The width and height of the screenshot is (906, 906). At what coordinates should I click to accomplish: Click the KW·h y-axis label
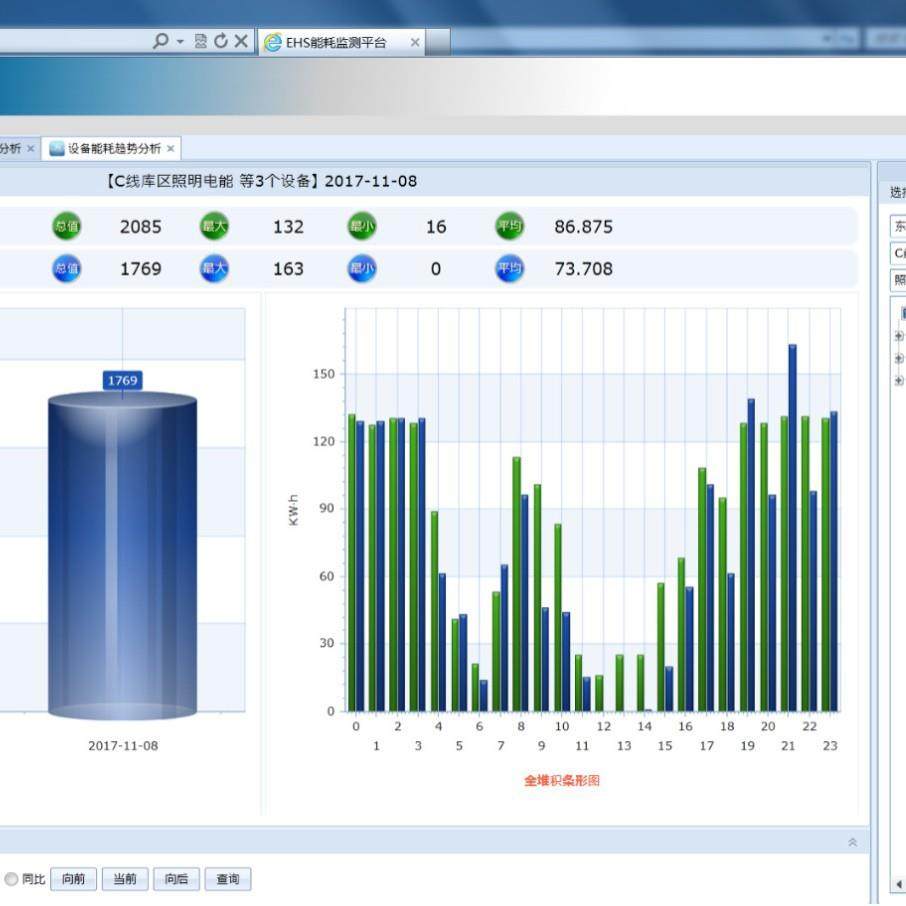click(x=294, y=510)
